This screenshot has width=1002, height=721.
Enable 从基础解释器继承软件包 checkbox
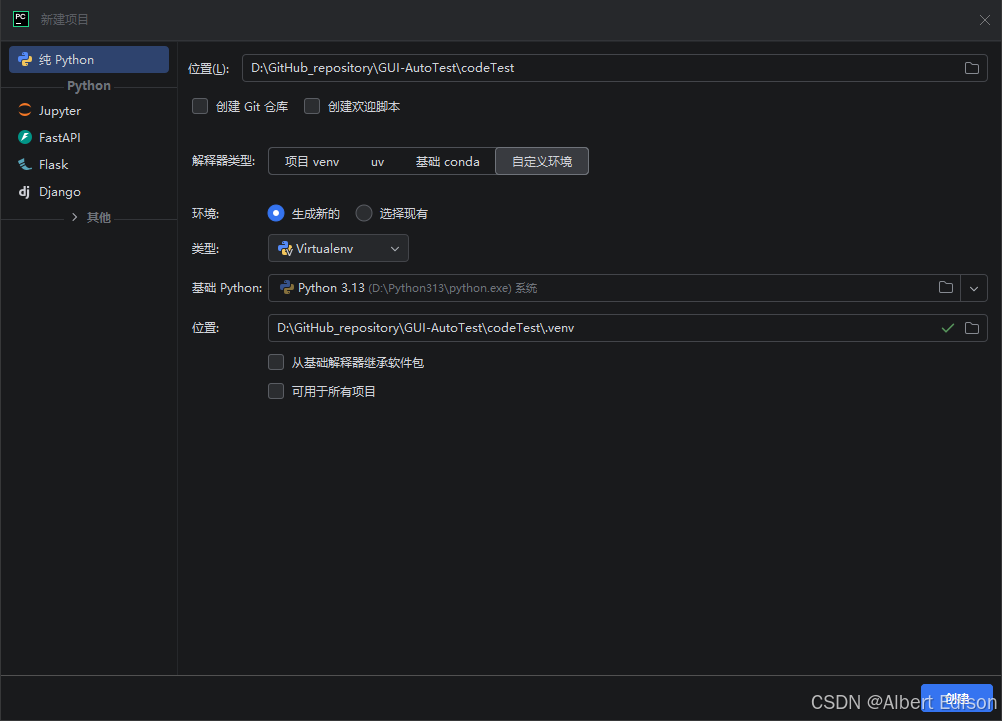276,362
